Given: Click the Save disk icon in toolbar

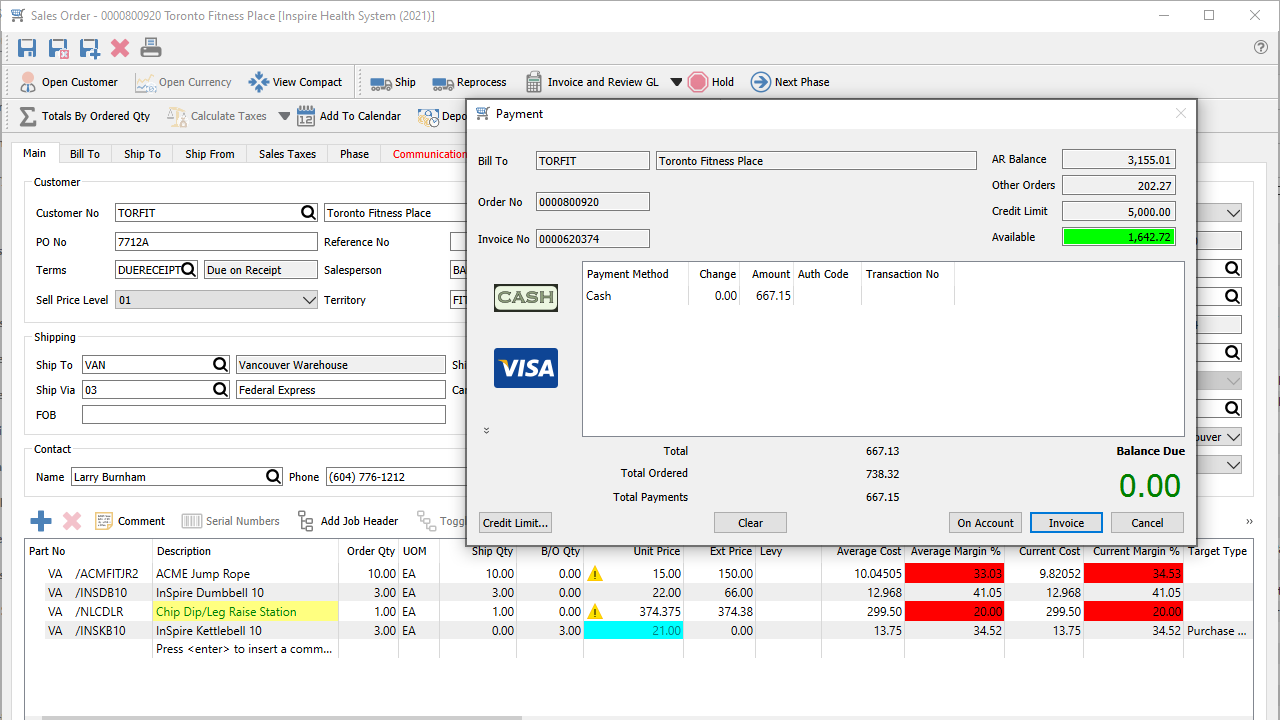Looking at the screenshot, I should click(x=27, y=48).
